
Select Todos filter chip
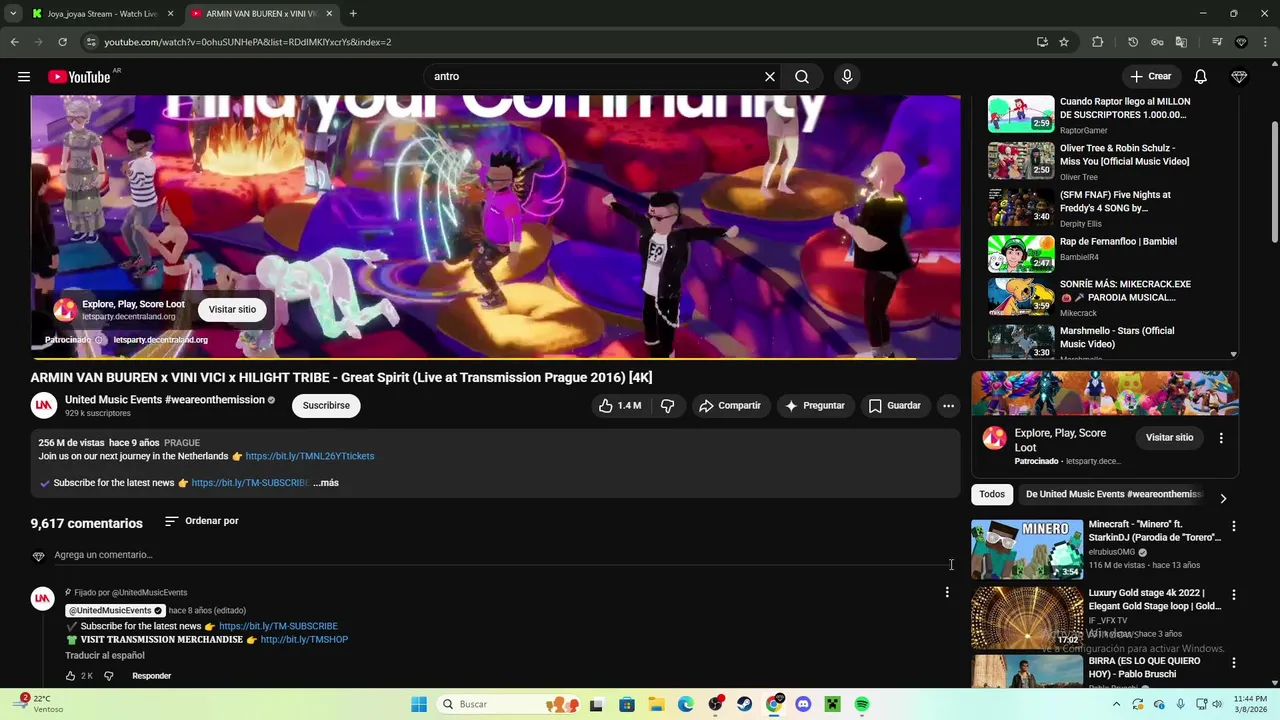click(x=992, y=494)
